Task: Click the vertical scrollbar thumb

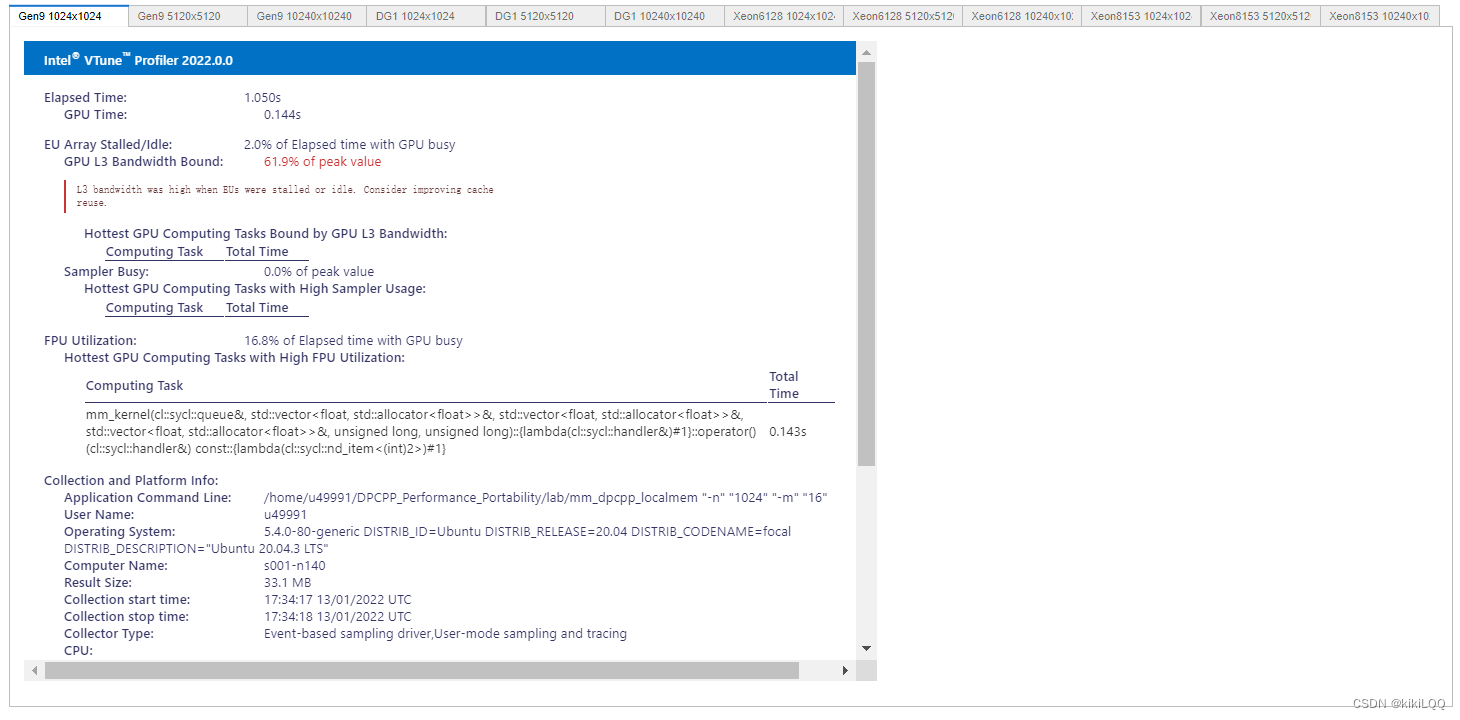Action: (866, 264)
